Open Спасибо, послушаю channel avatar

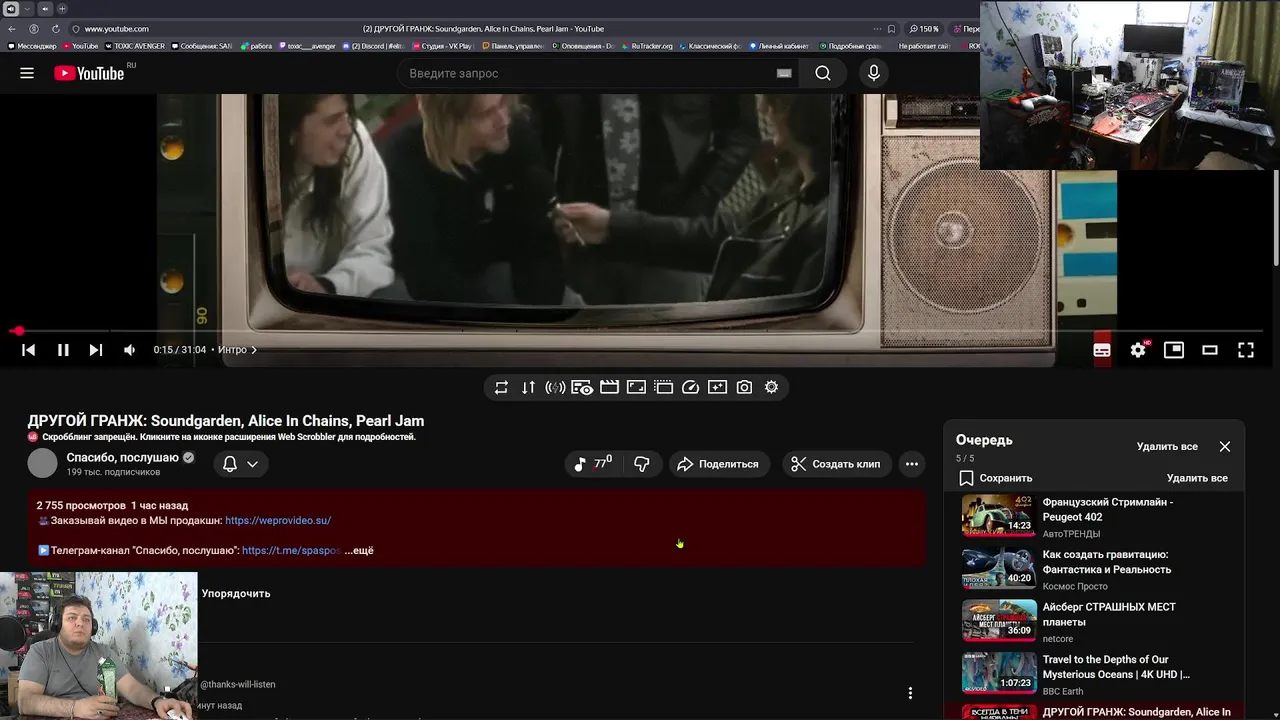coord(42,464)
